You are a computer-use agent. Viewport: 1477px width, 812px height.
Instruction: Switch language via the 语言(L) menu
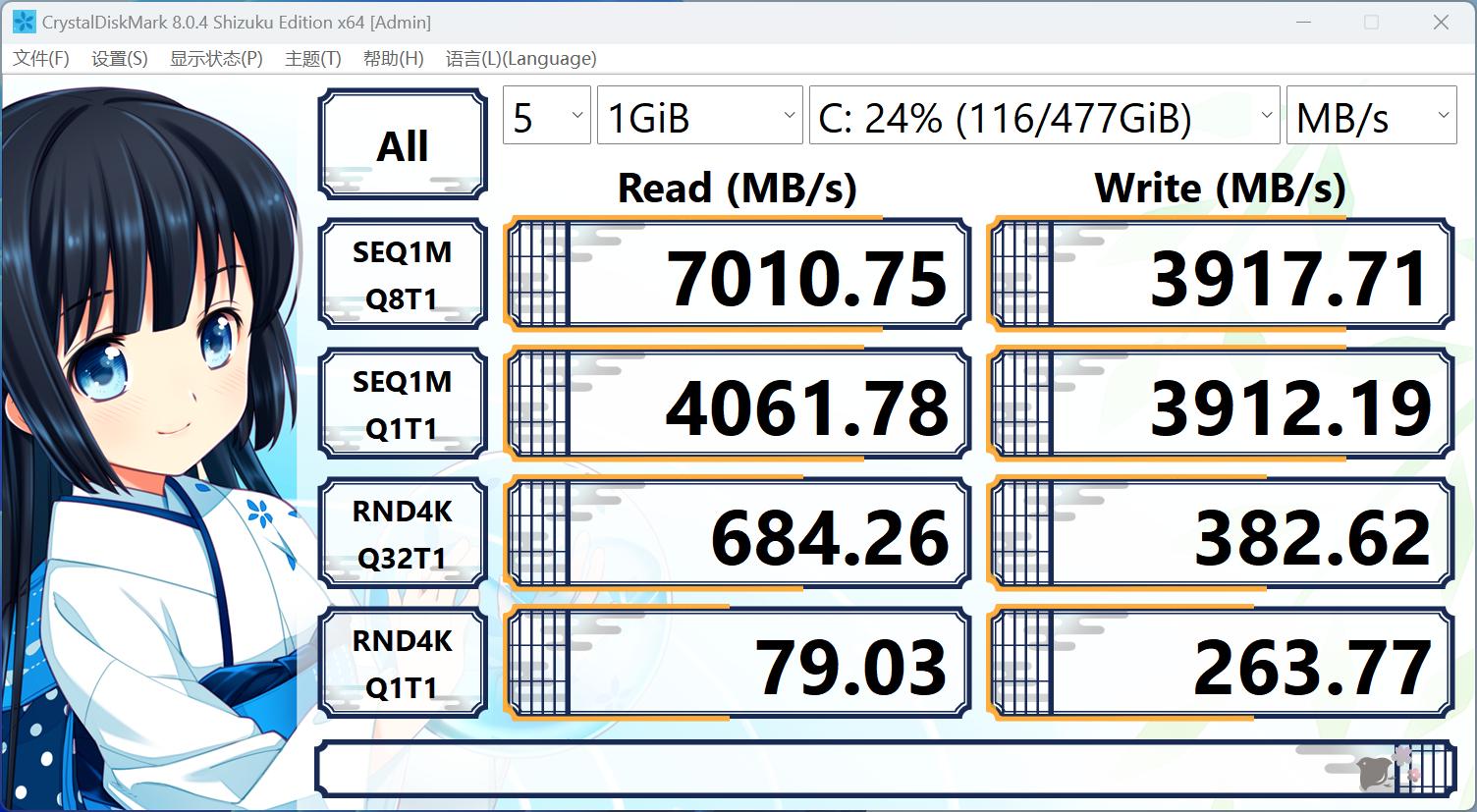[521, 58]
